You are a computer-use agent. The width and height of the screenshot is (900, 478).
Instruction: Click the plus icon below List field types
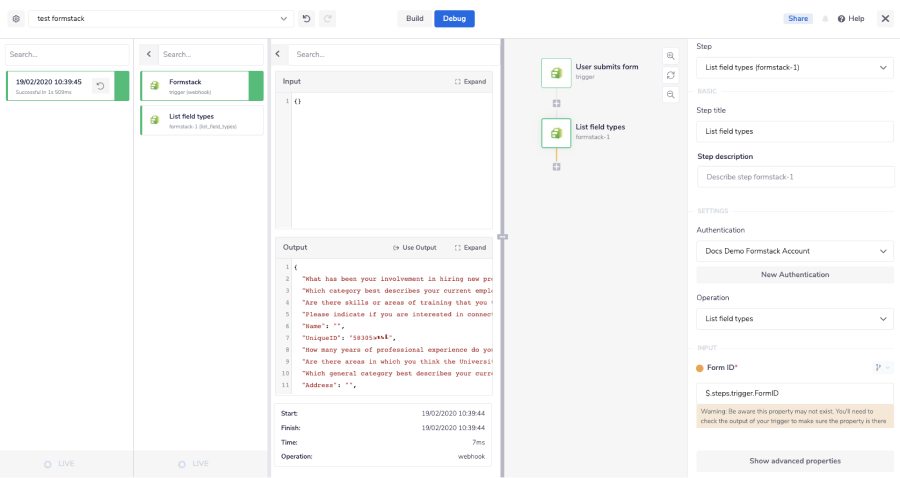click(x=556, y=166)
